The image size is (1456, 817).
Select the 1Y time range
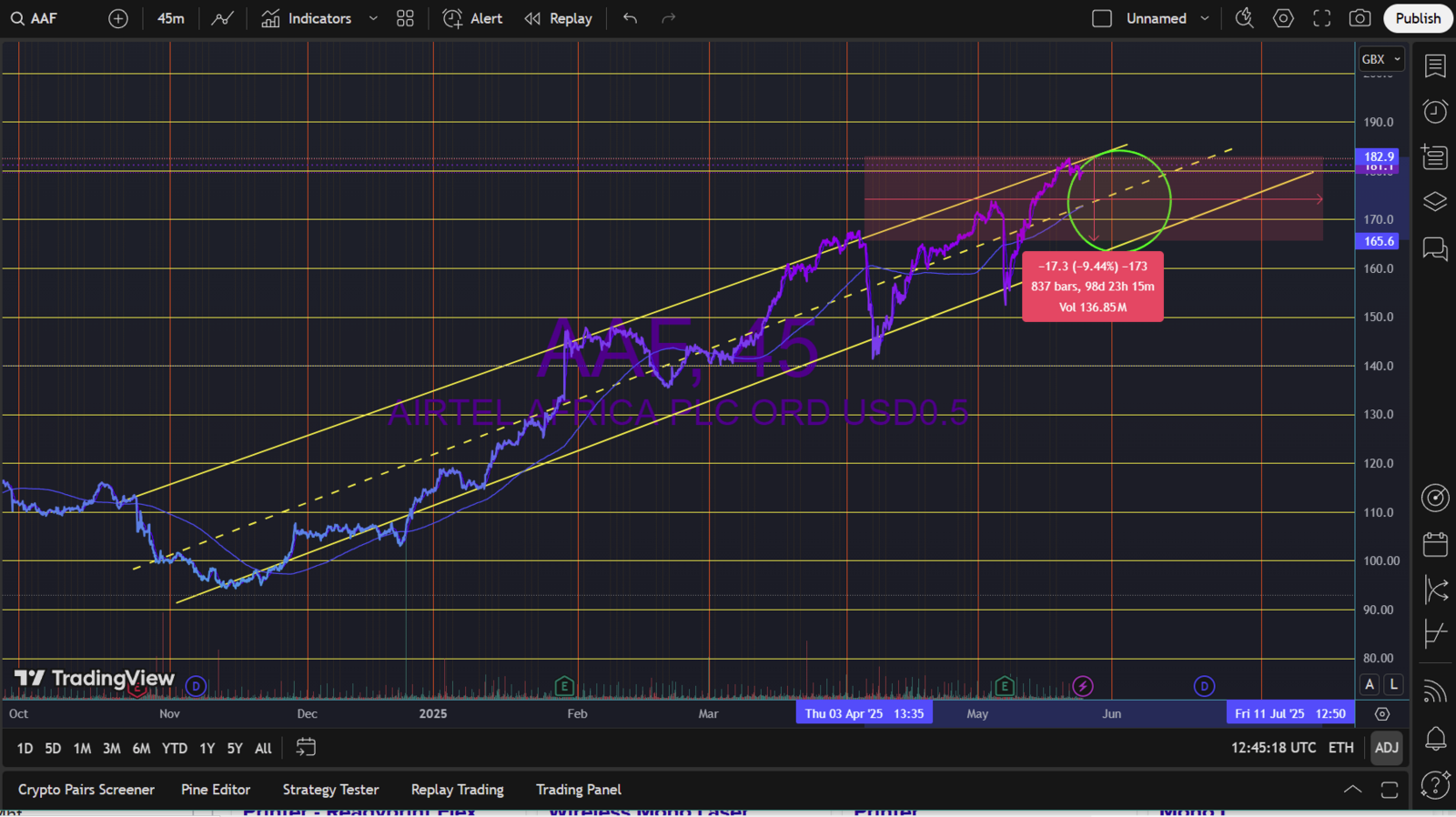(x=207, y=748)
